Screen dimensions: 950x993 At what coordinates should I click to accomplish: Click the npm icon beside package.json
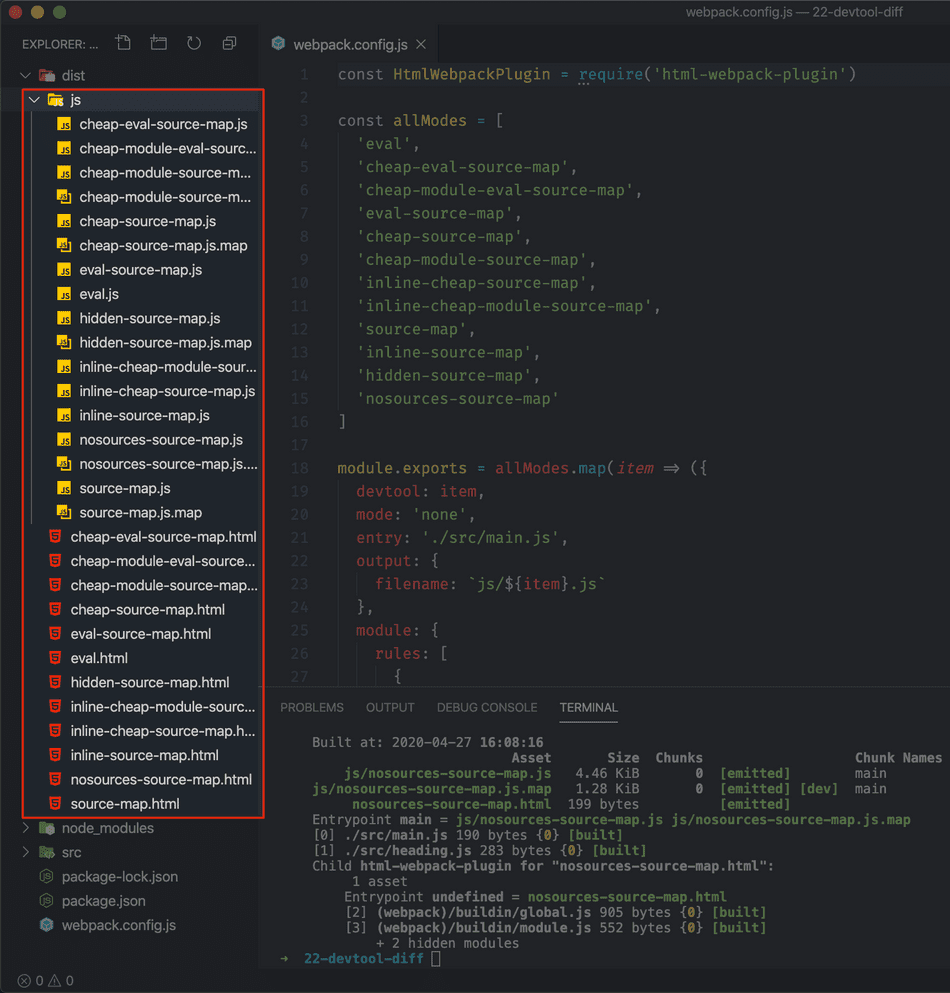[x=46, y=901]
